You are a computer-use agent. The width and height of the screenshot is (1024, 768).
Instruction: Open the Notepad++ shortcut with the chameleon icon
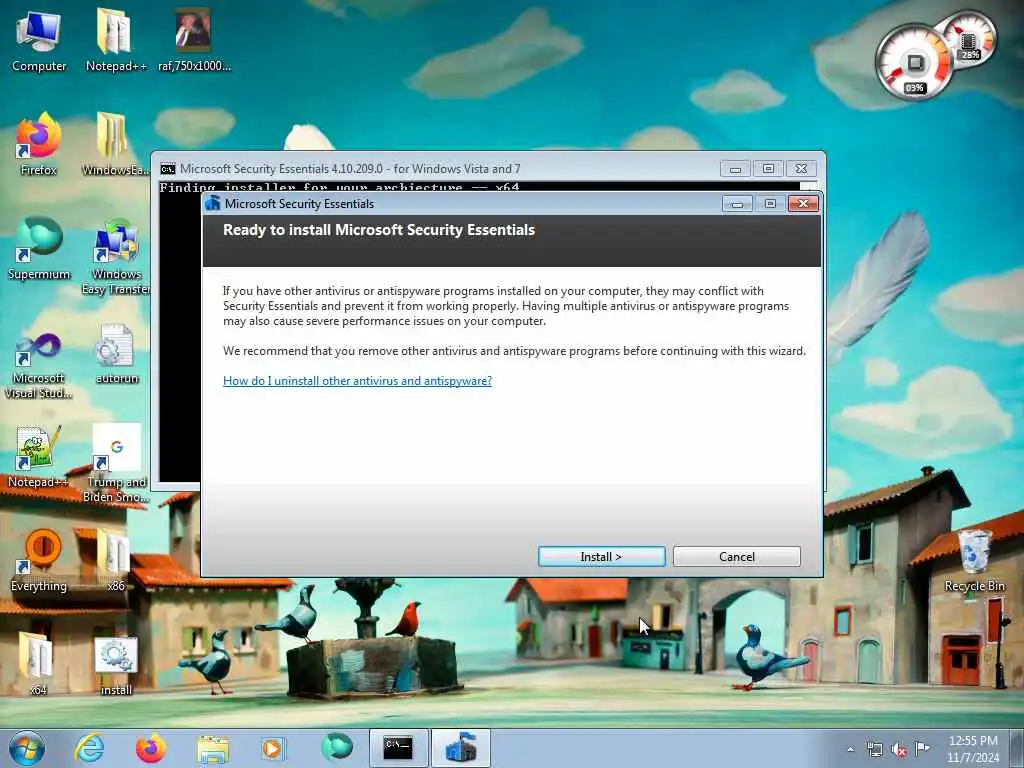pyautogui.click(x=39, y=456)
